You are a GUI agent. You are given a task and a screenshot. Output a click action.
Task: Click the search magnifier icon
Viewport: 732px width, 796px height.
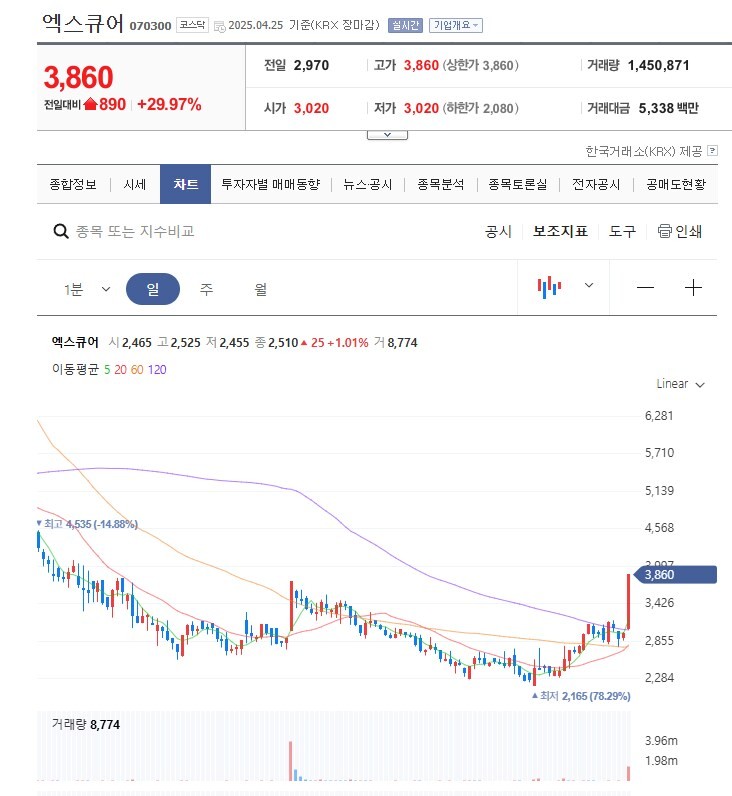(x=61, y=231)
